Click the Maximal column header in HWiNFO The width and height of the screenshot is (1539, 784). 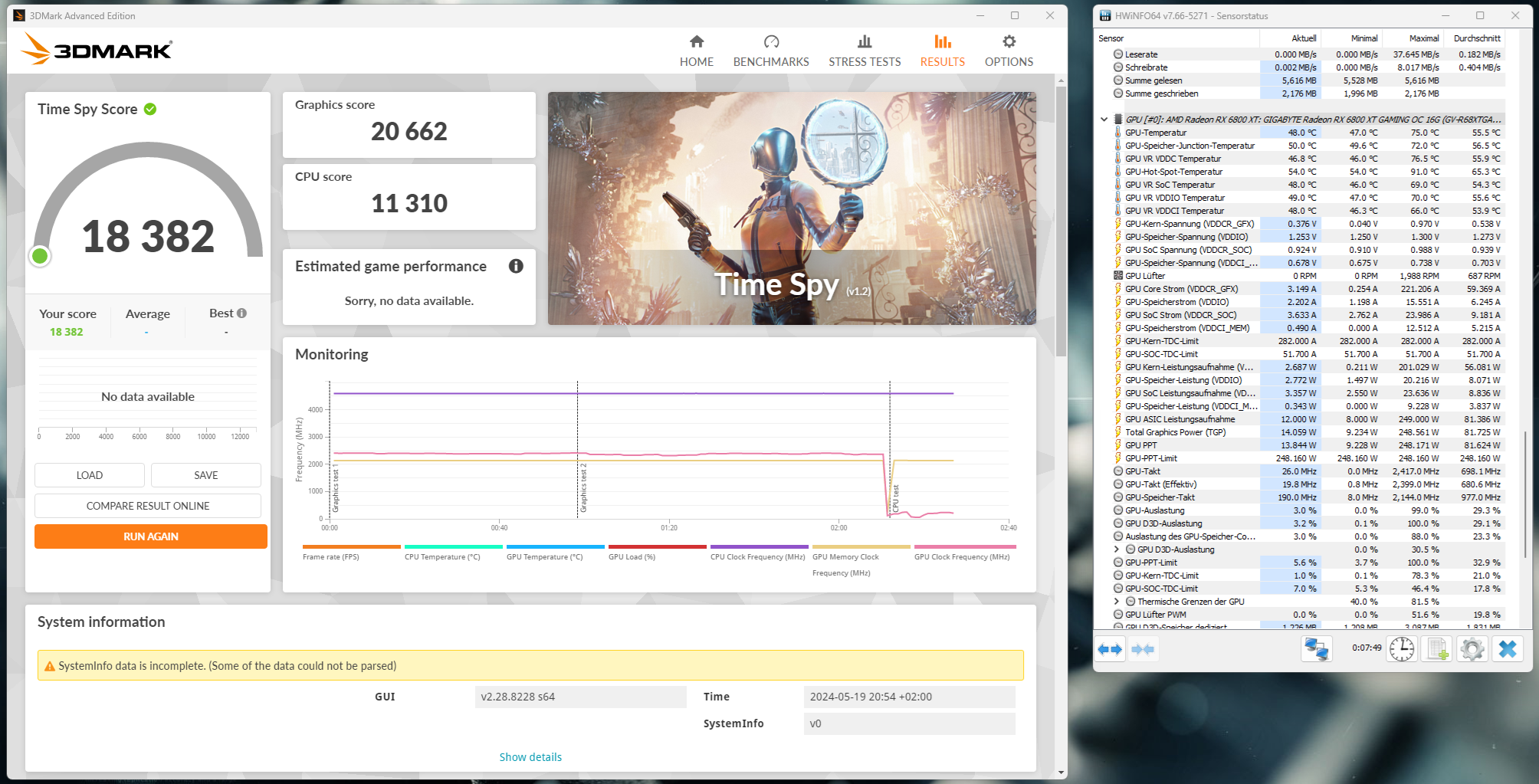[1413, 38]
